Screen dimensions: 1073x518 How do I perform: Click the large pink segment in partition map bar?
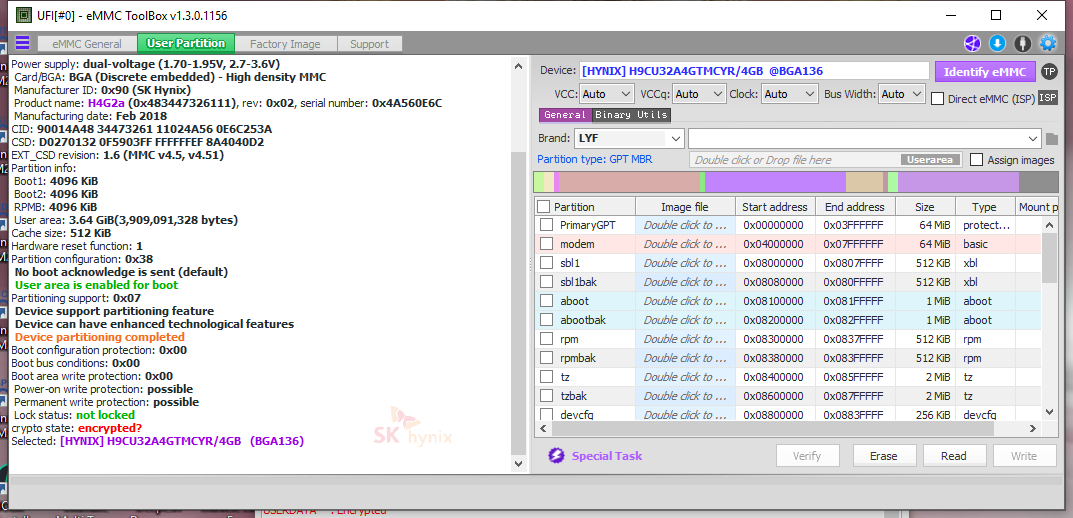[626, 182]
